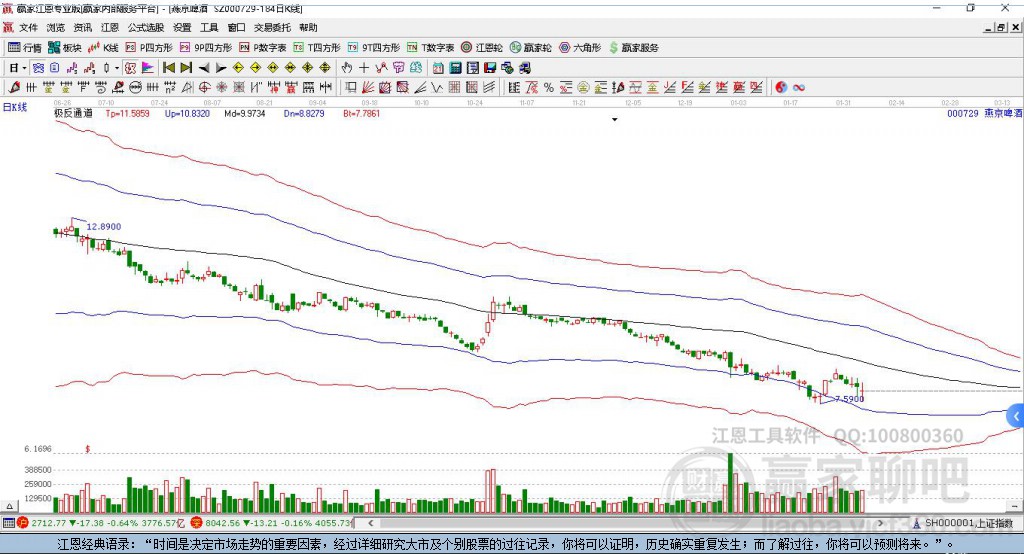This screenshot has width=1024, height=554.
Task: Open the 公式选股 menu
Action: 146,27
